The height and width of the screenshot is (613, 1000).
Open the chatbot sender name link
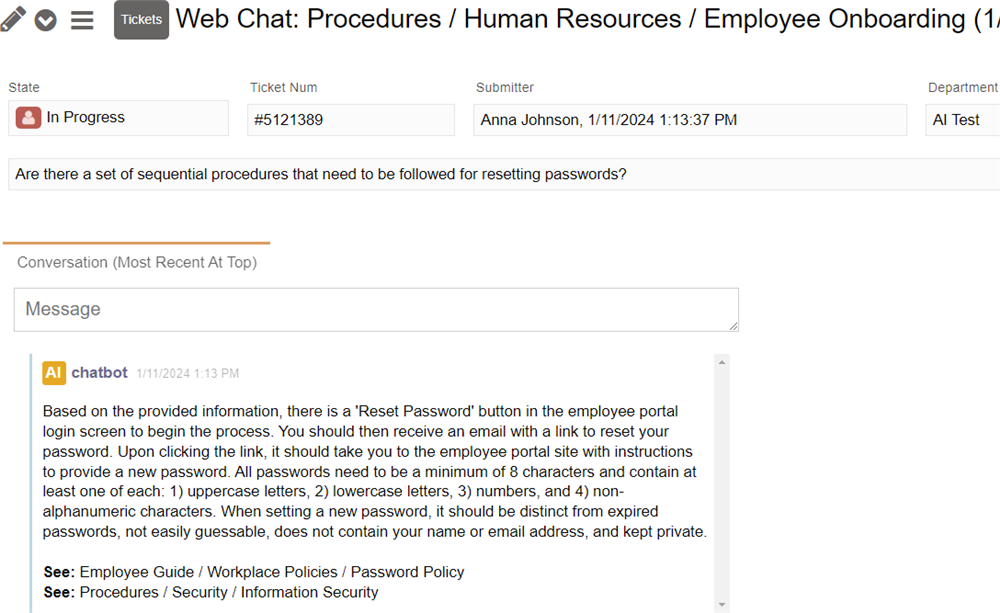[99, 373]
